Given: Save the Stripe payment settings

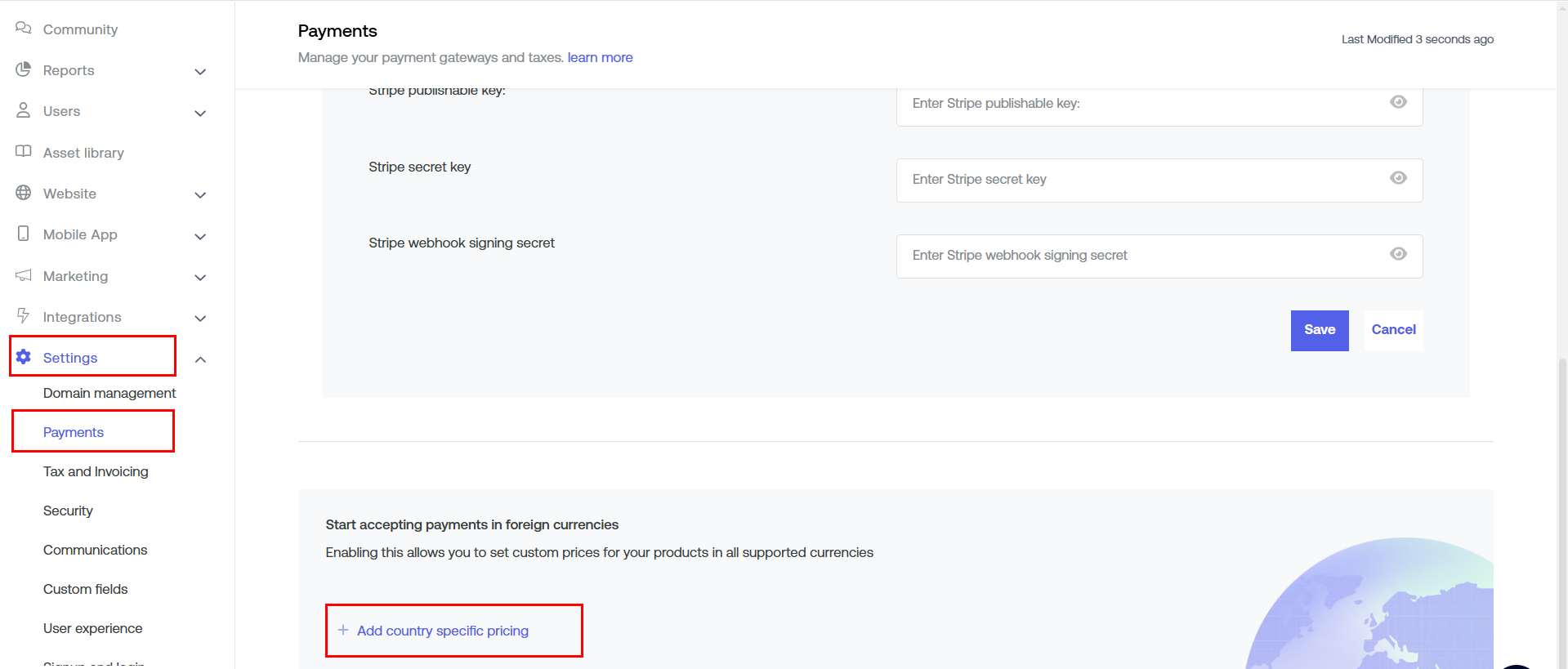Looking at the screenshot, I should 1319,330.
